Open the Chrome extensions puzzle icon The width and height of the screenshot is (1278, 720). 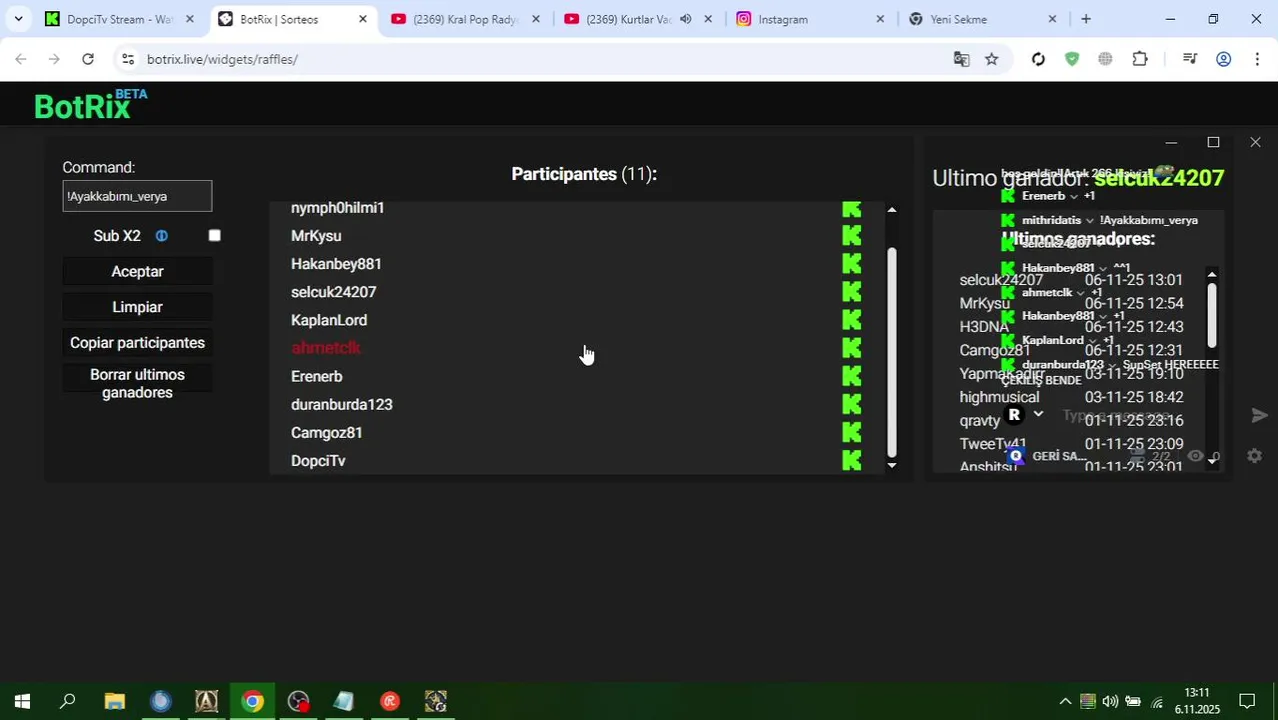(1140, 59)
